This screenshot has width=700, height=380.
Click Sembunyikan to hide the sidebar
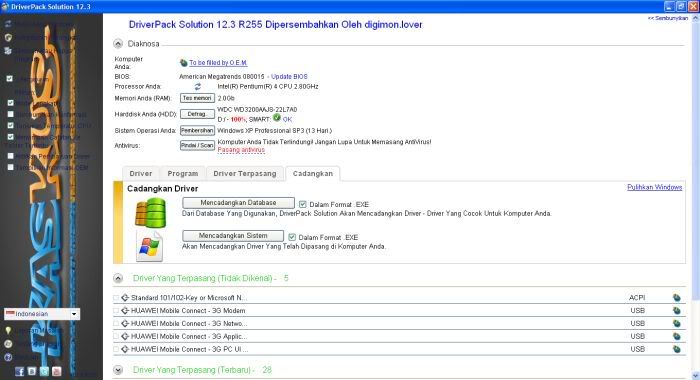coord(668,18)
